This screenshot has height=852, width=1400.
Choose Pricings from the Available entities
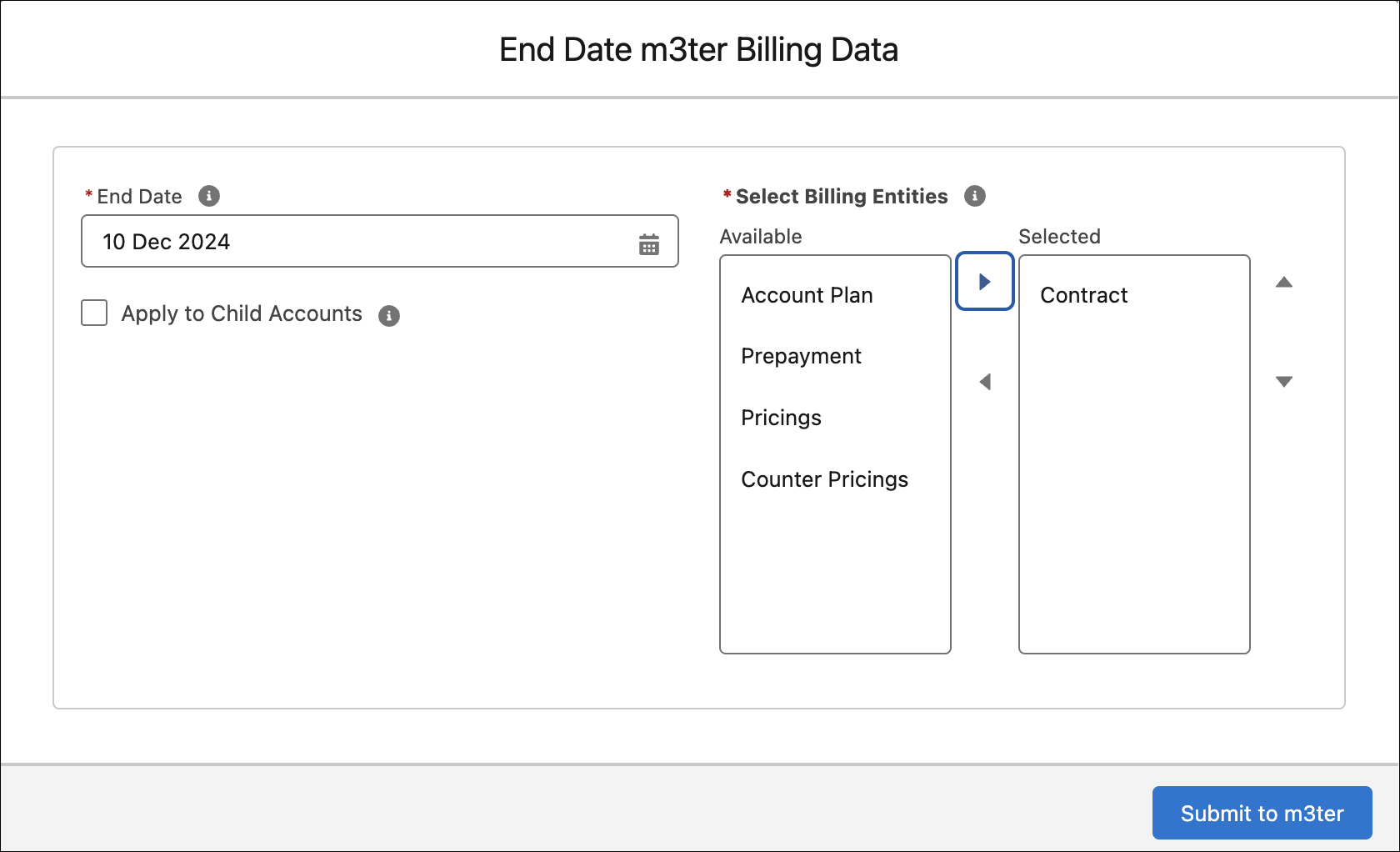point(781,418)
